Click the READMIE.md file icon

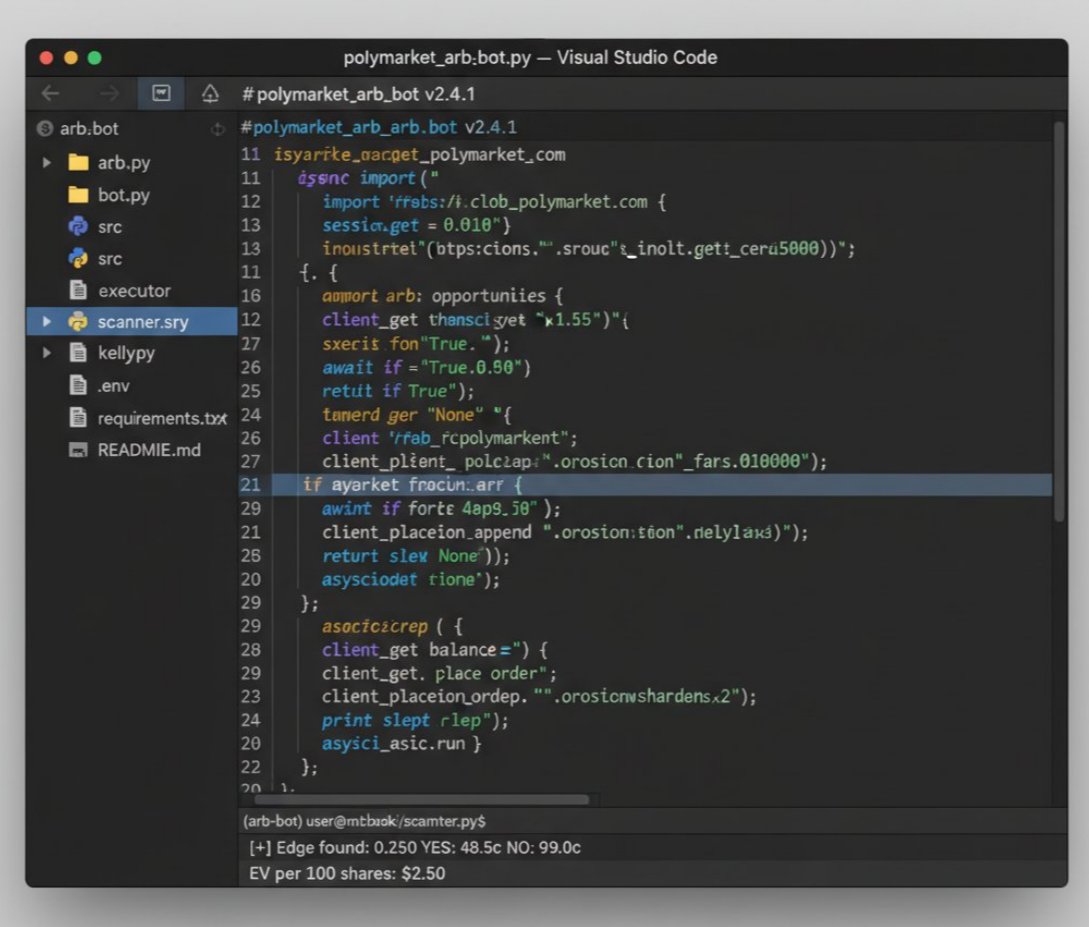[x=78, y=450]
